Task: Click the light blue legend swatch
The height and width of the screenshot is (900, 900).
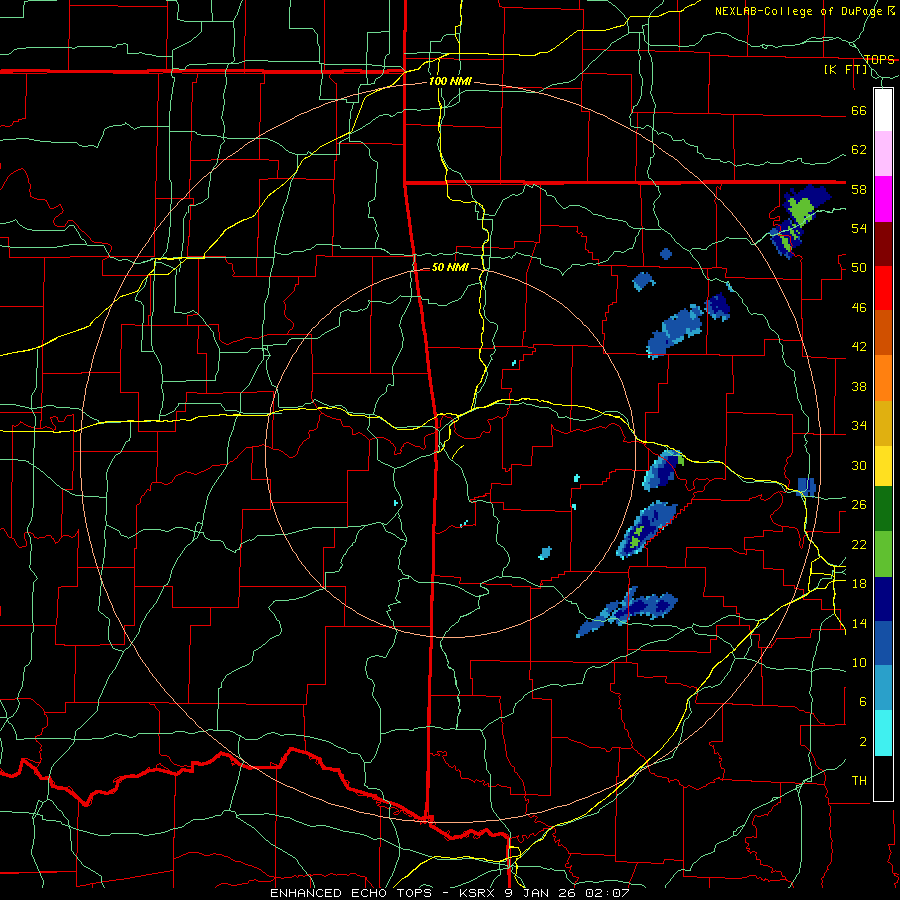Action: pos(883,688)
